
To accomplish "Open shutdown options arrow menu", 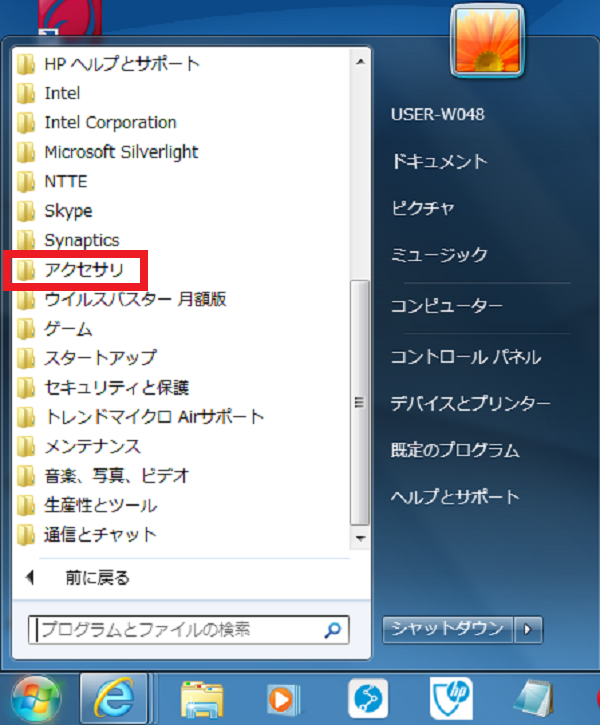I will point(527,629).
